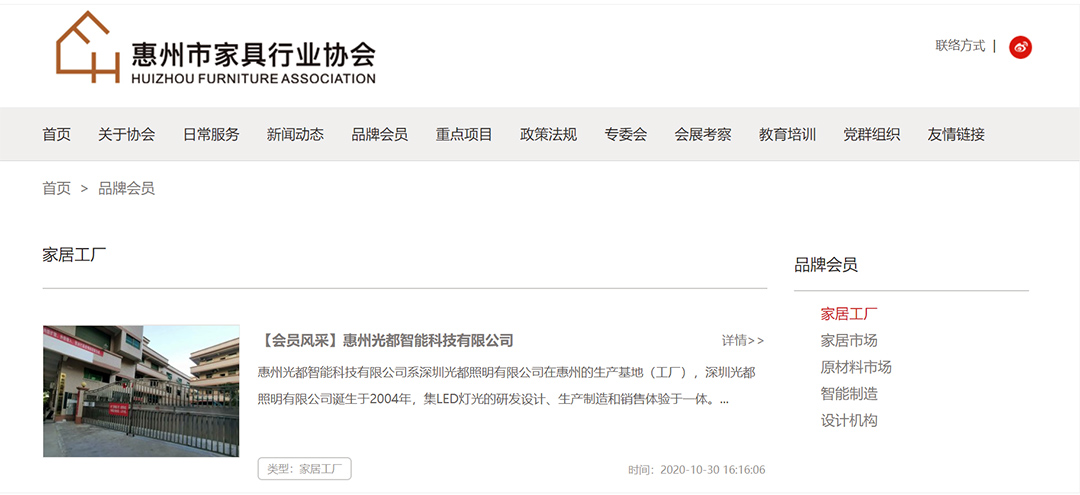This screenshot has height=495, width=1080.
Task: Click the 首页 breadcrumb link
Action: [x=57, y=188]
